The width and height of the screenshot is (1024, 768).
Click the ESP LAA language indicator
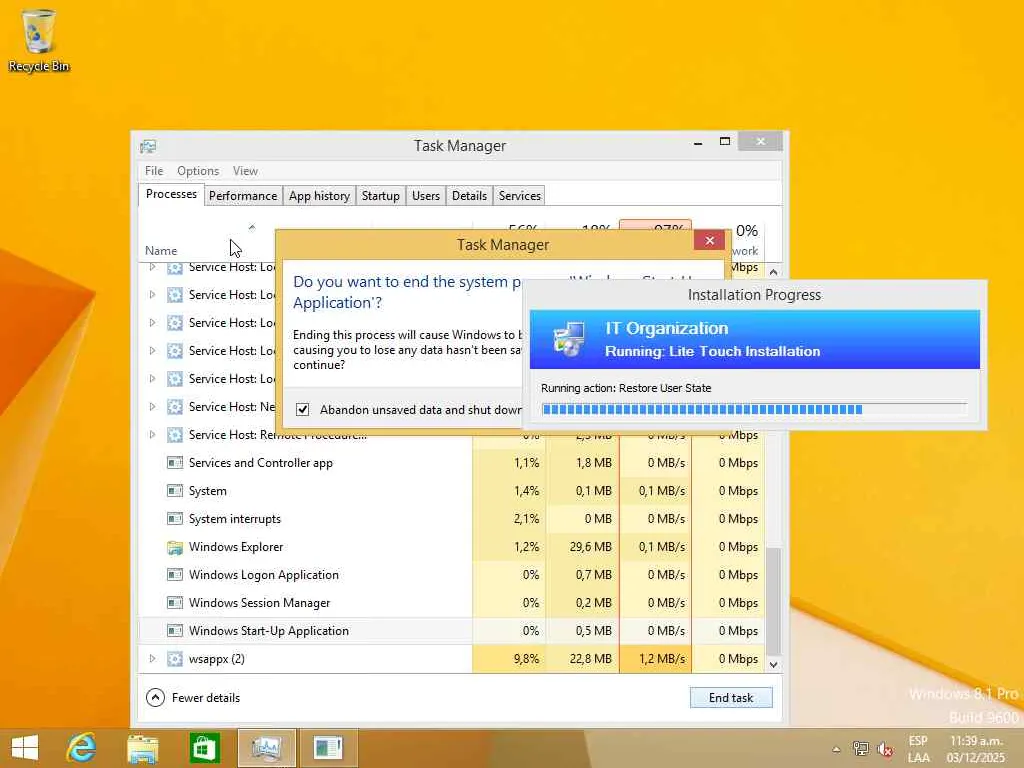pyautogui.click(x=918, y=749)
